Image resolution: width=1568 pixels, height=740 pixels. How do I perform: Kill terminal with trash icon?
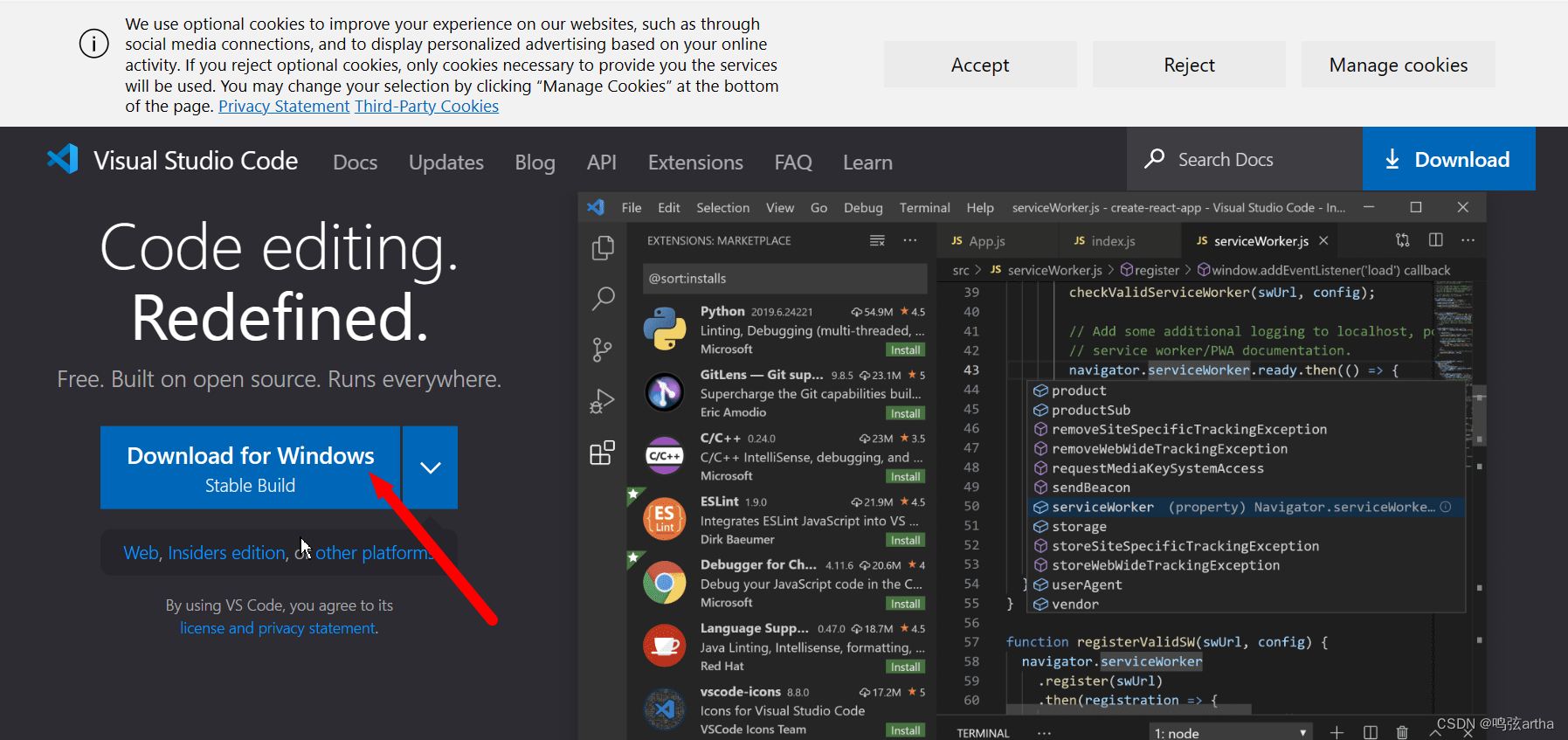[x=1402, y=732]
